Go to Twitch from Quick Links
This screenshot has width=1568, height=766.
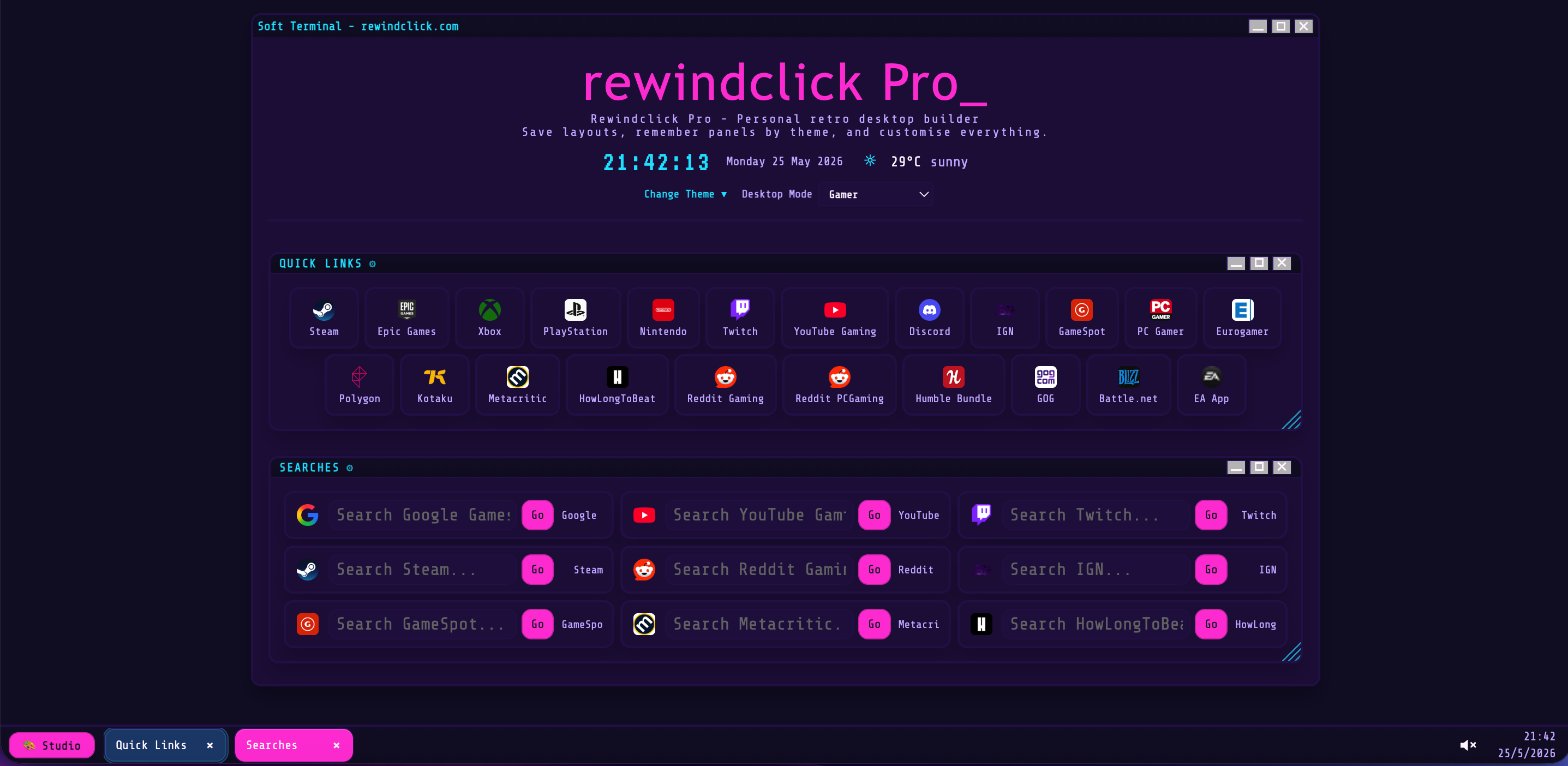740,318
